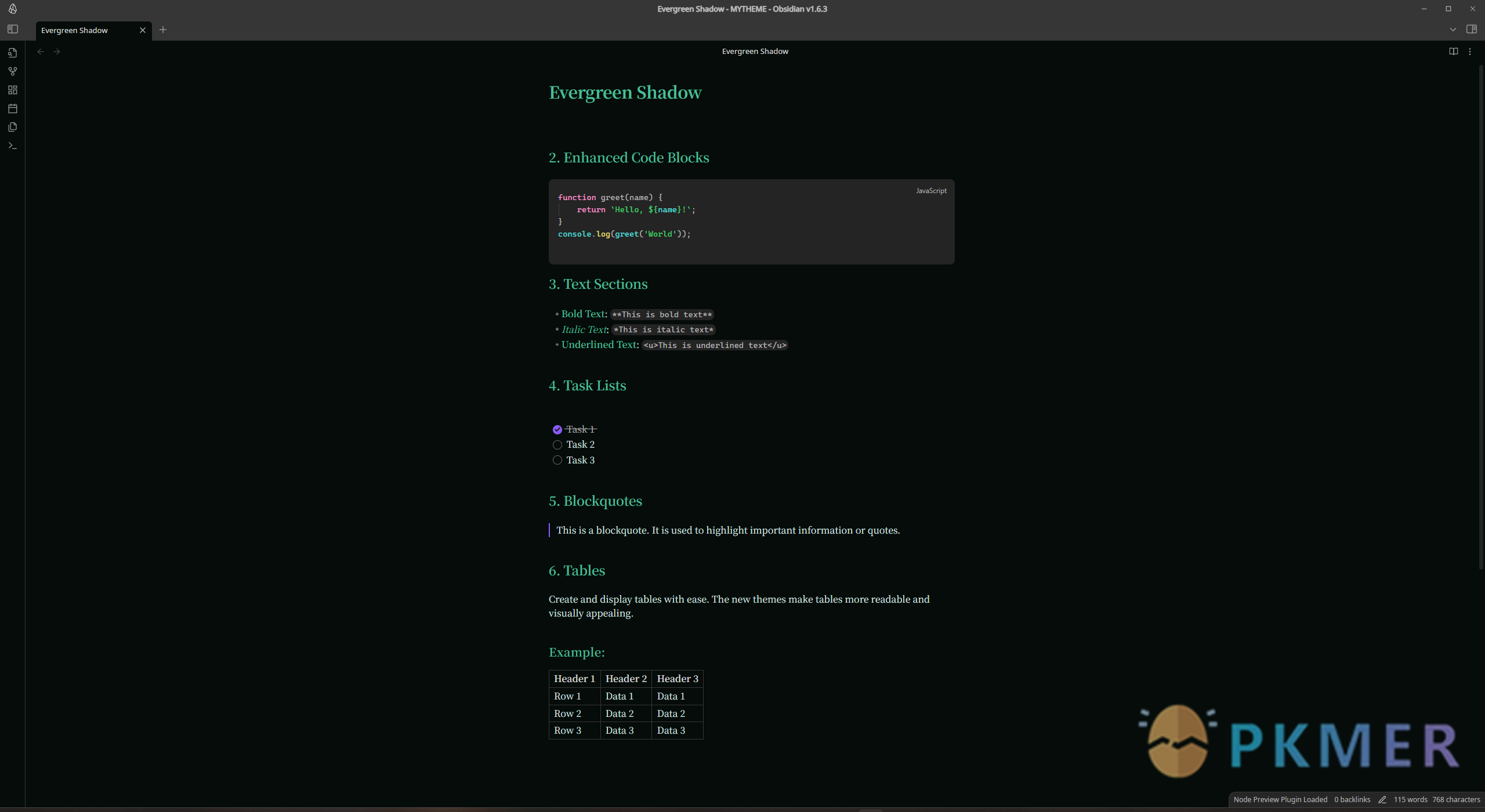Open the canvas grid icon in the ribbon

pos(13,90)
